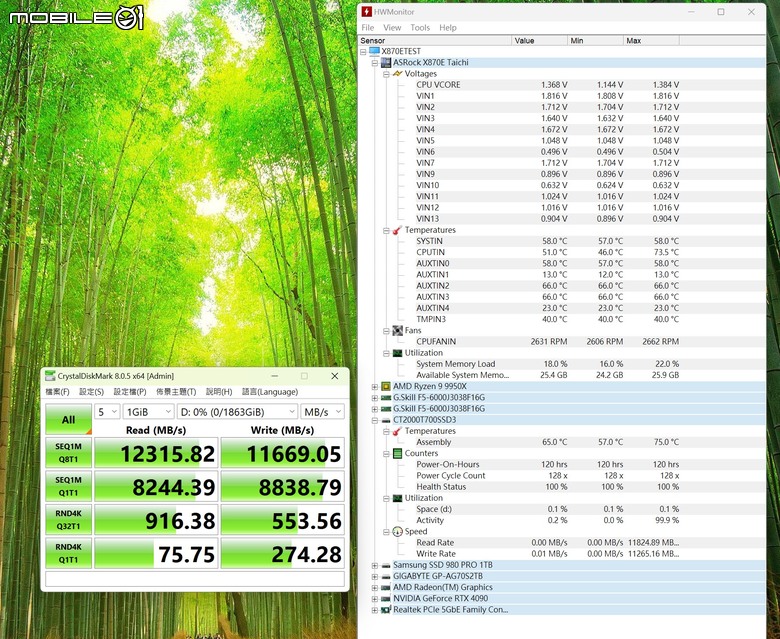Click the AMD Ryzen 9 9950X CPU icon
The width and height of the screenshot is (780, 639).
386,386
